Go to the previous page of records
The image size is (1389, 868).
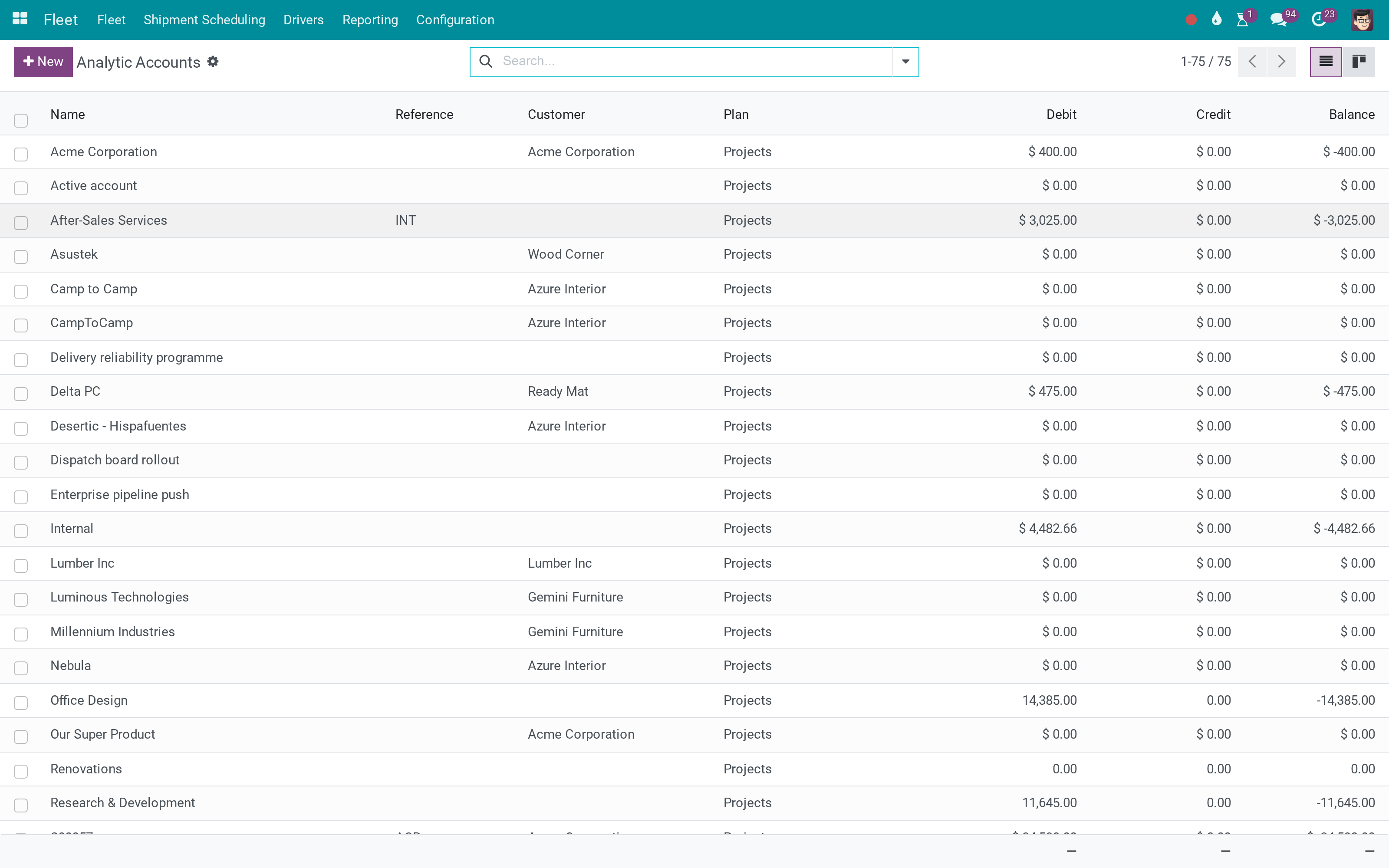tap(1252, 62)
